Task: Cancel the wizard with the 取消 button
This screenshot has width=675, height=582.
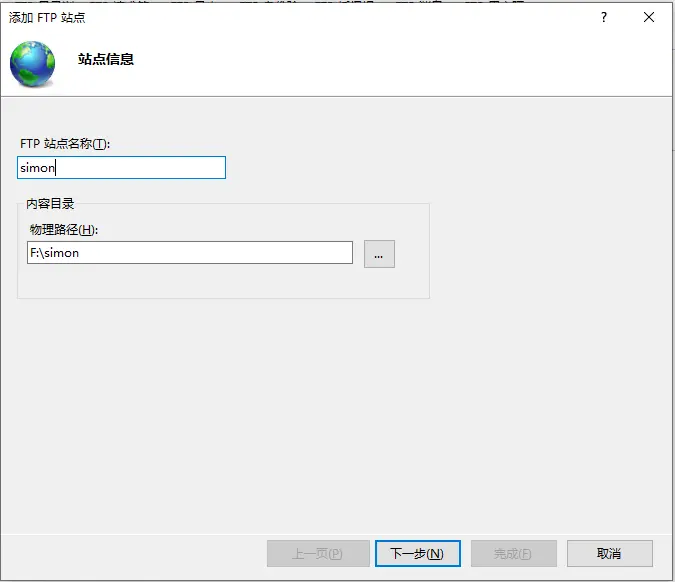Action: coord(610,554)
